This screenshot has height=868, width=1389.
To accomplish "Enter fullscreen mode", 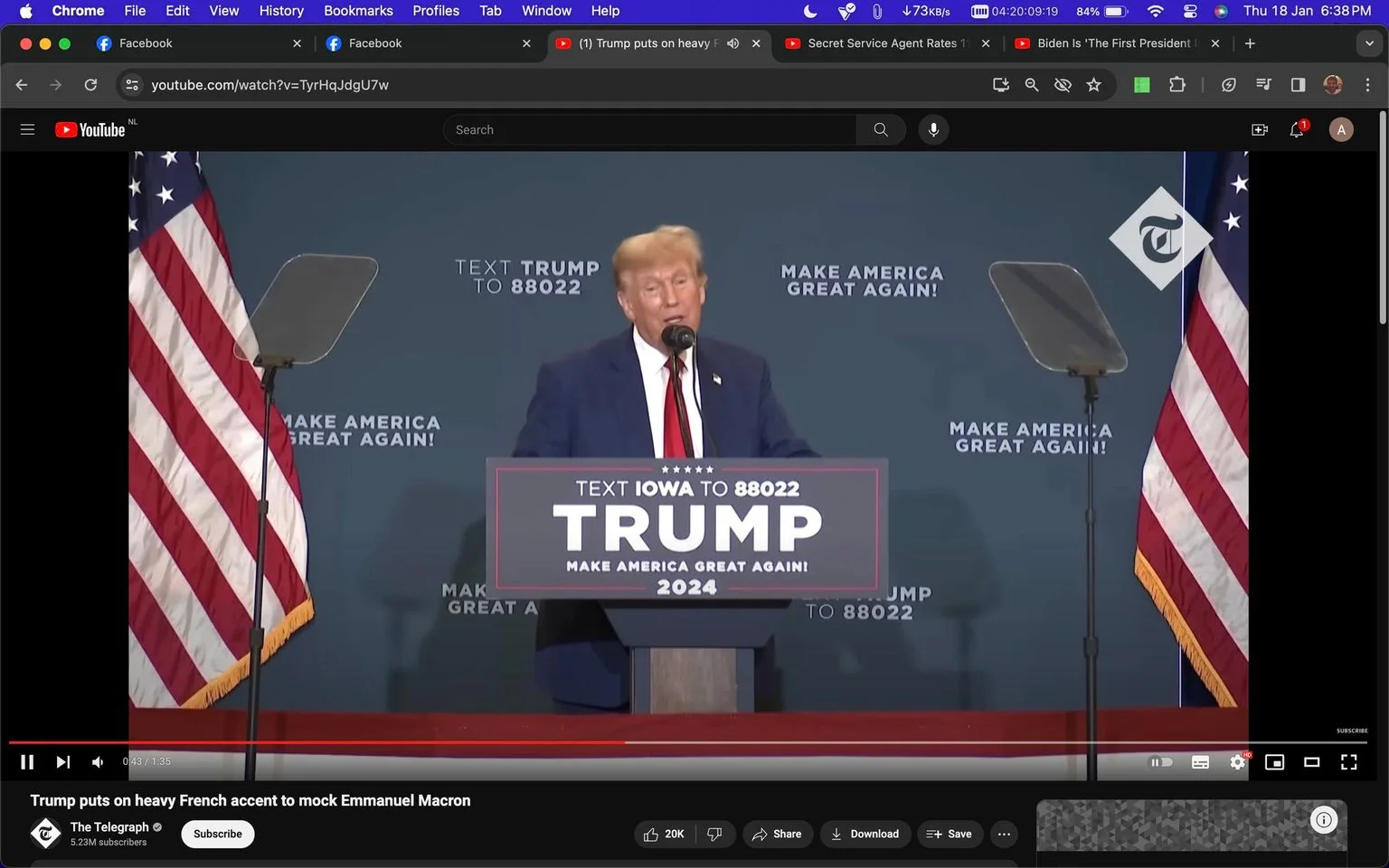I will pyautogui.click(x=1348, y=762).
